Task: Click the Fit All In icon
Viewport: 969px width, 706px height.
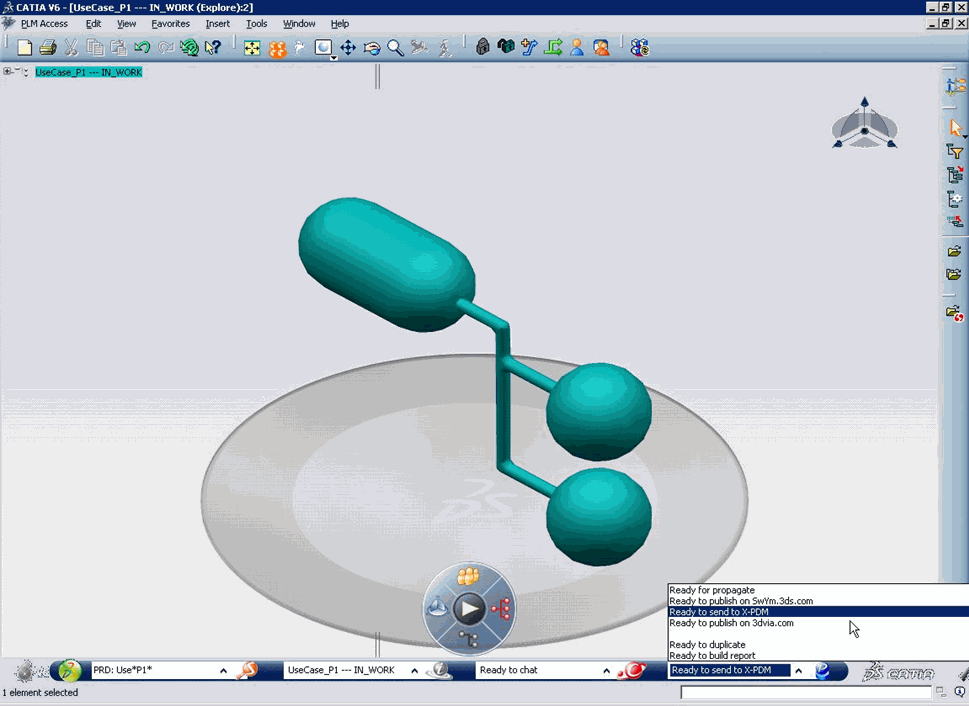Action: click(x=252, y=48)
